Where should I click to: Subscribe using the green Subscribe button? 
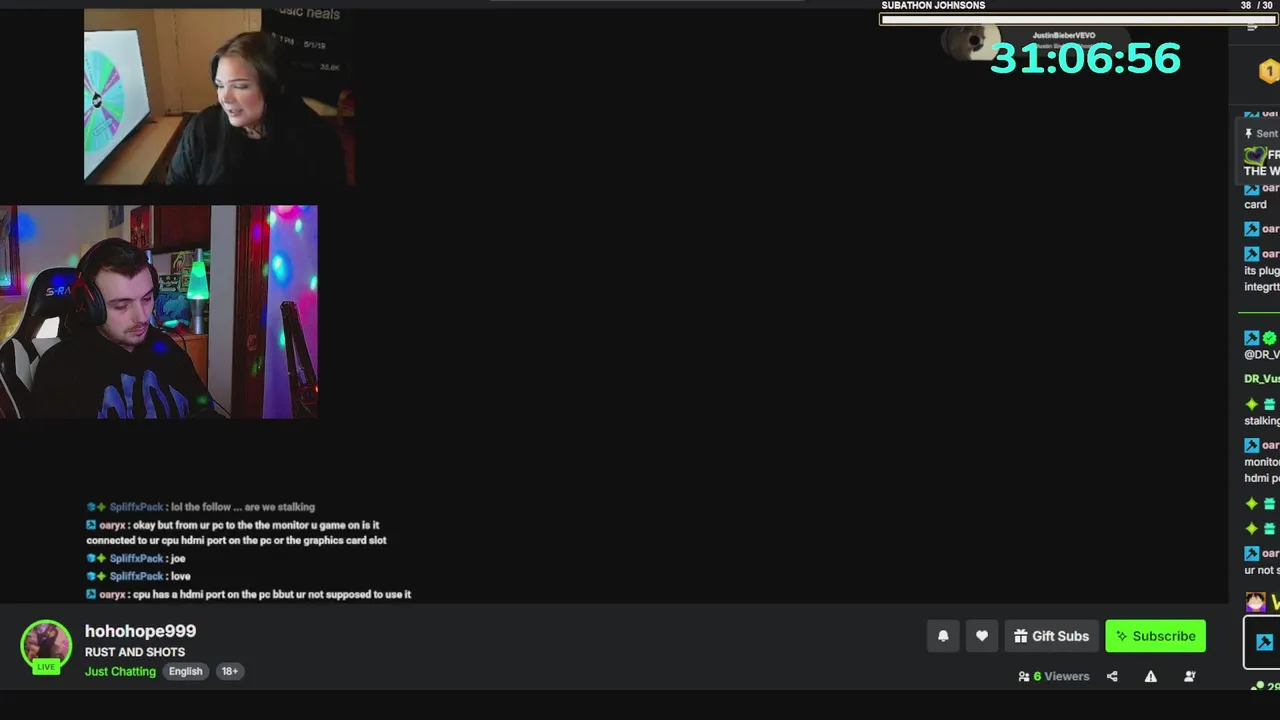click(x=1156, y=636)
